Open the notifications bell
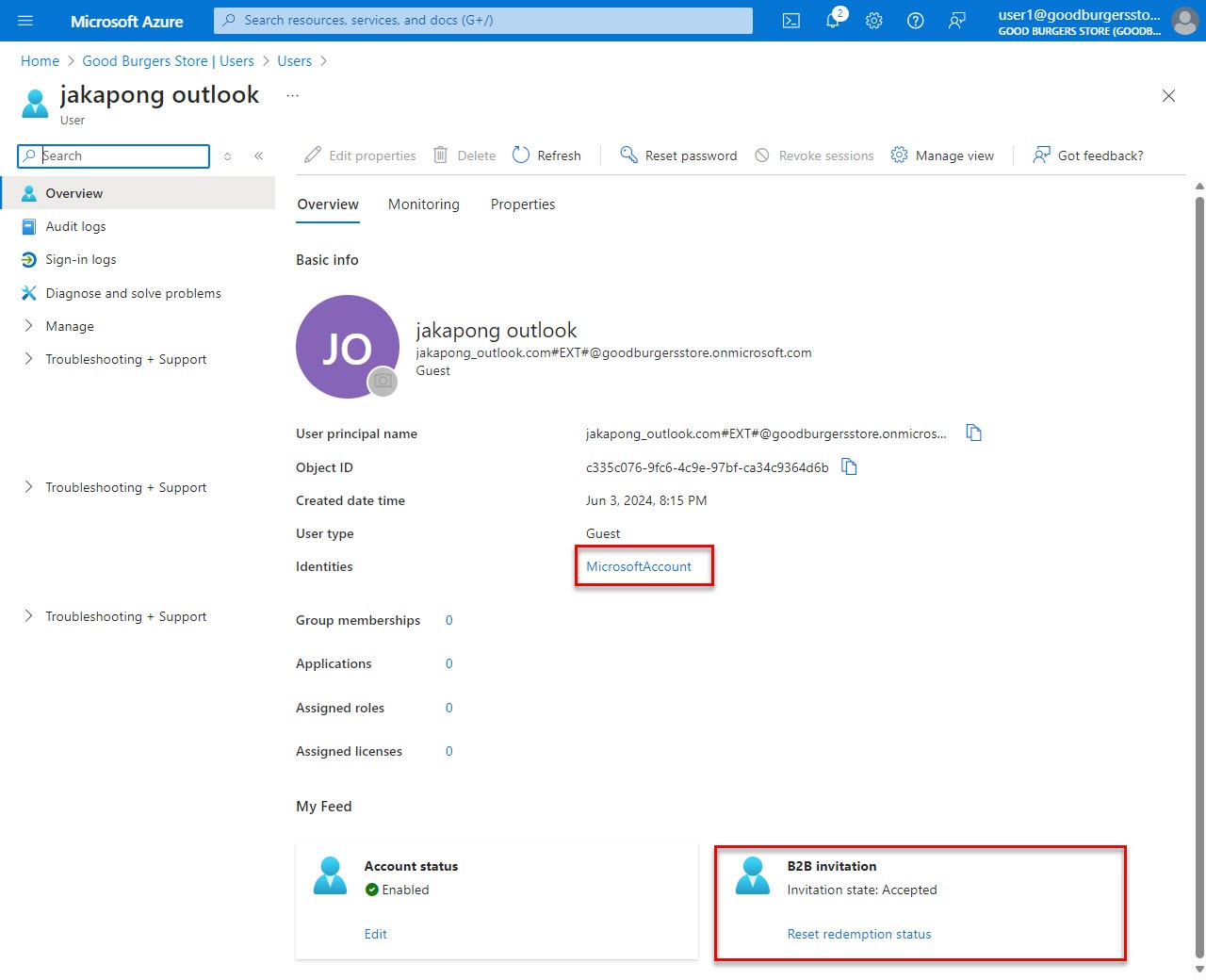Screen dimensions: 1206x980 pos(832,20)
